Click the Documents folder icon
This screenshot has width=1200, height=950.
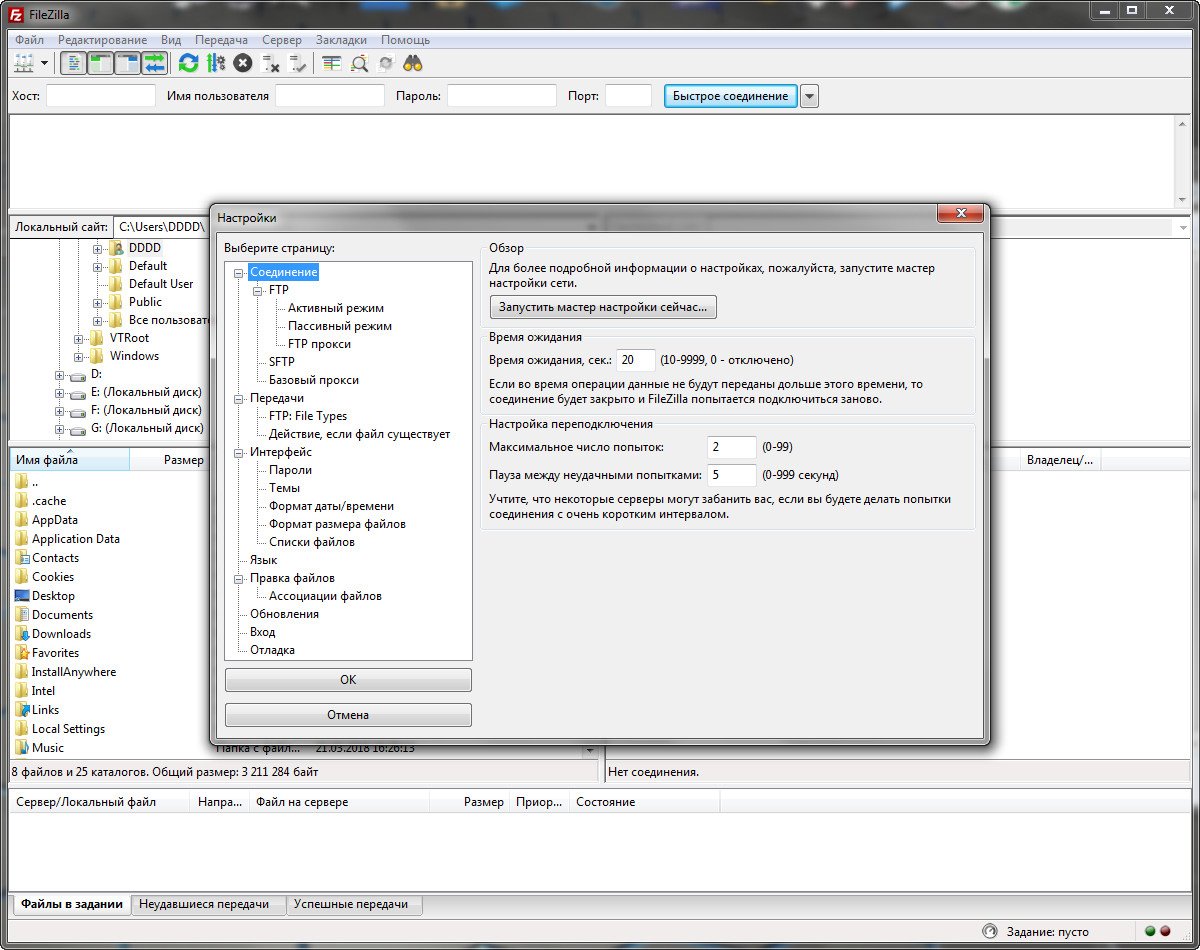click(22, 615)
